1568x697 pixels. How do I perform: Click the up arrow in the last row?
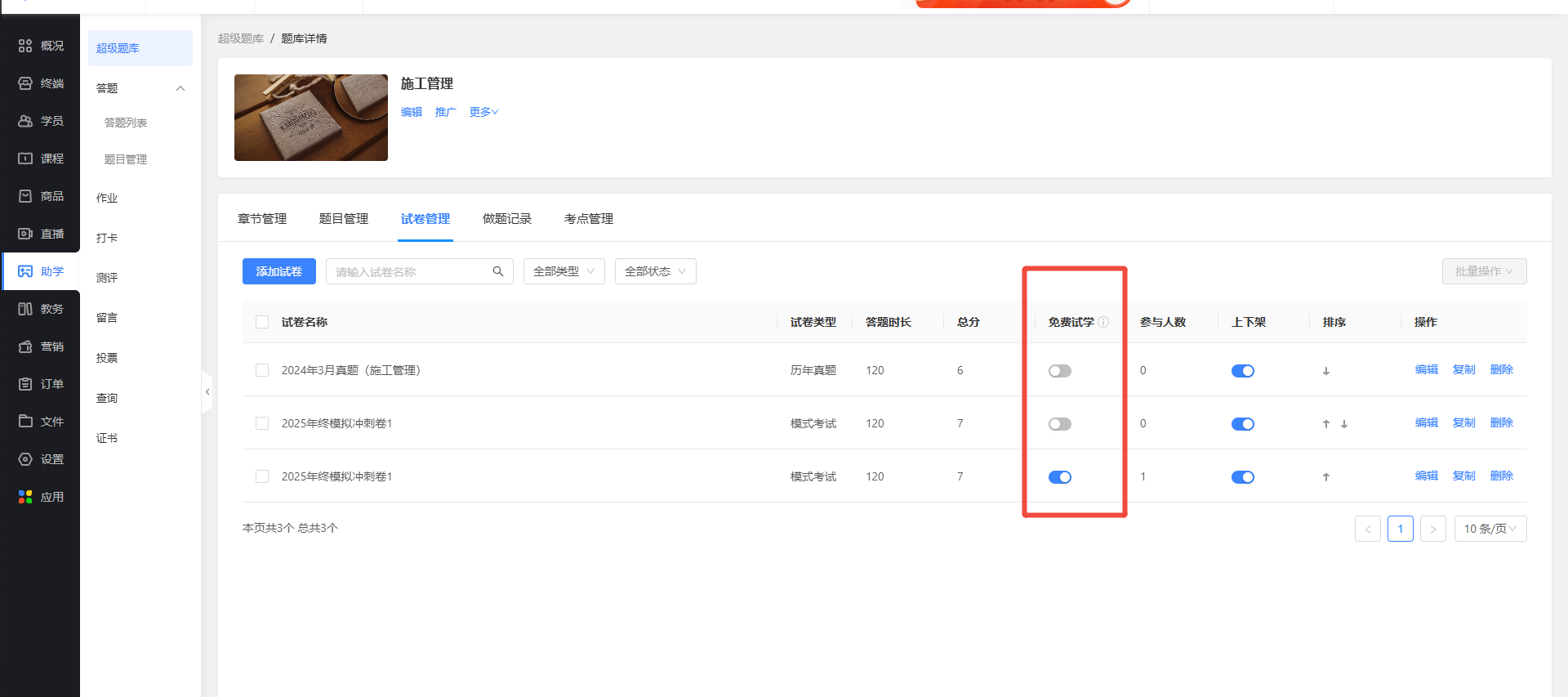click(x=1325, y=477)
